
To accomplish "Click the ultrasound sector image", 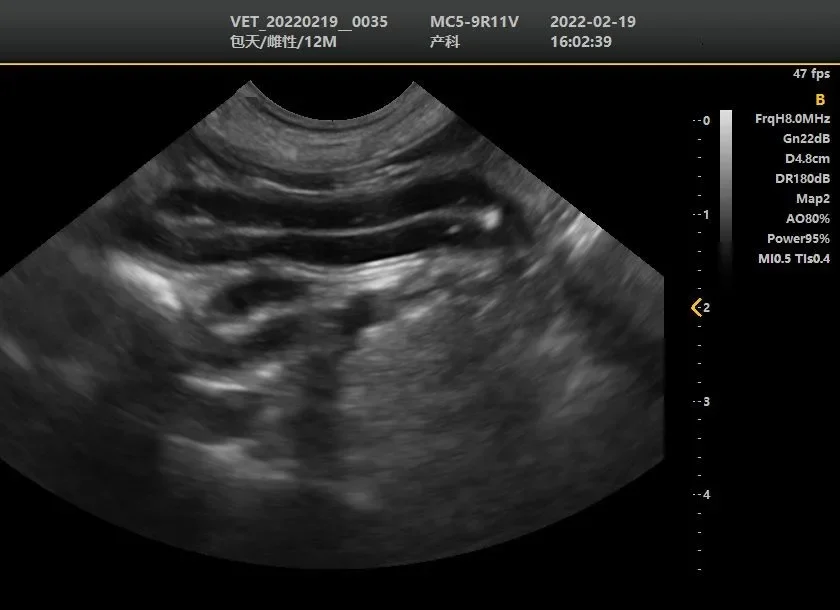I will pyautogui.click(x=332, y=324).
